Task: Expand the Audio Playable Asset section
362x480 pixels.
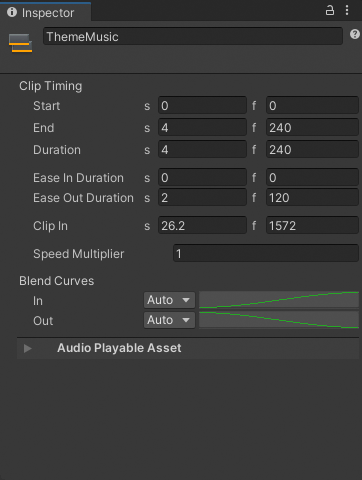Action: (28, 348)
